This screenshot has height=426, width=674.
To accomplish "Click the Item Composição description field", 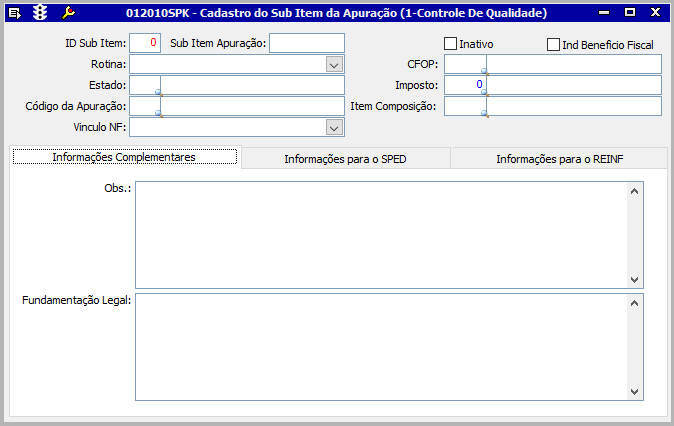I will pyautogui.click(x=574, y=106).
